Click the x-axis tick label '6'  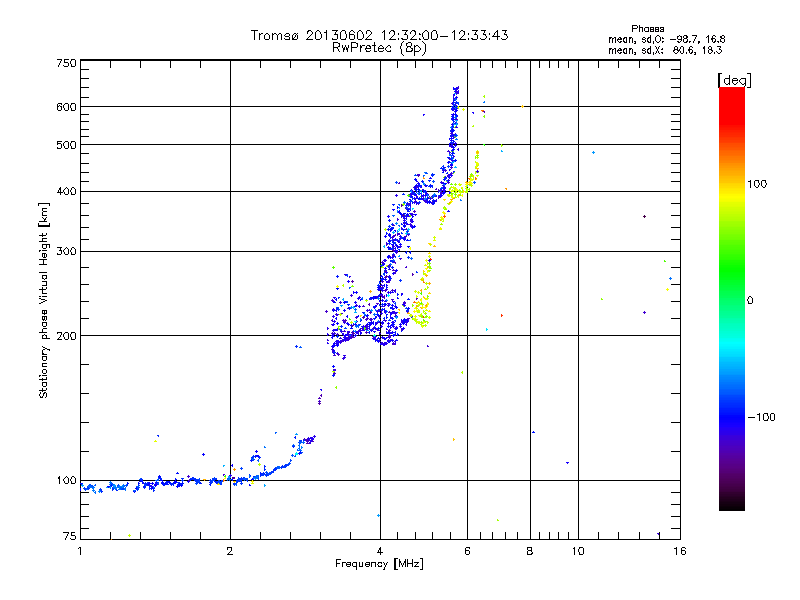(467, 551)
